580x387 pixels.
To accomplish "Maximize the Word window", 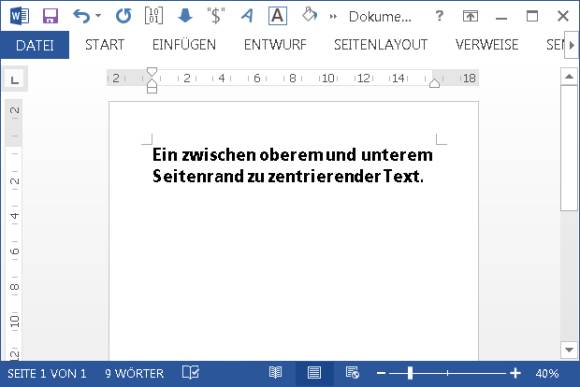I will point(532,16).
